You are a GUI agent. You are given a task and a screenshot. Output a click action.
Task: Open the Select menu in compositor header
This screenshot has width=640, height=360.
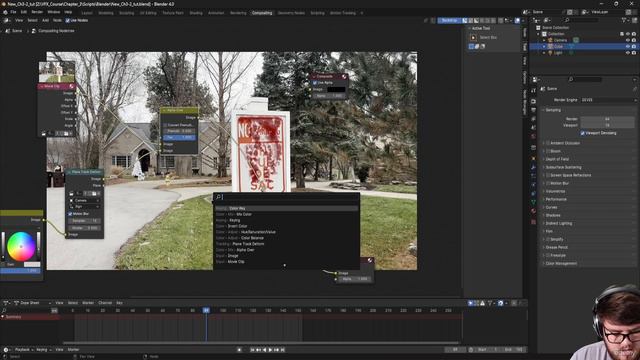(x=32, y=20)
